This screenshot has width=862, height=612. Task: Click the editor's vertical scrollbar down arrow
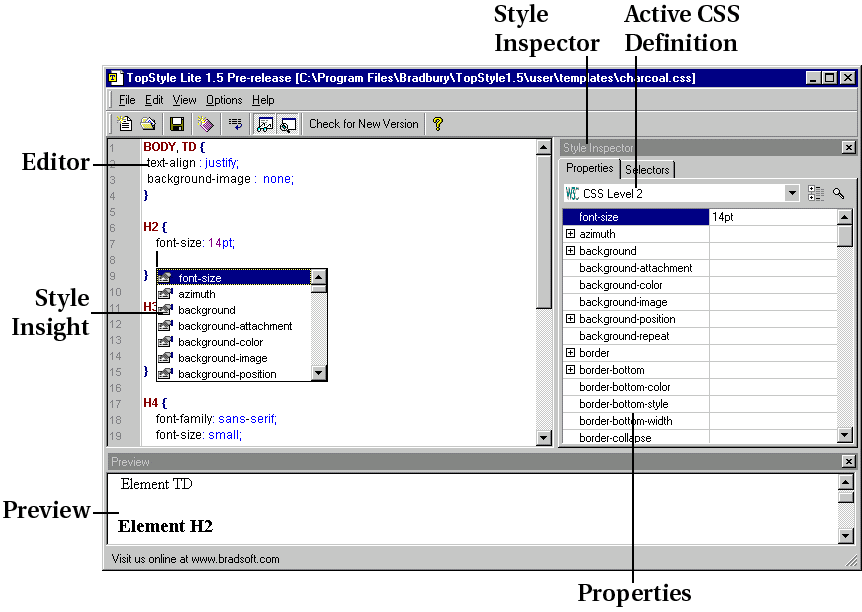pyautogui.click(x=544, y=437)
